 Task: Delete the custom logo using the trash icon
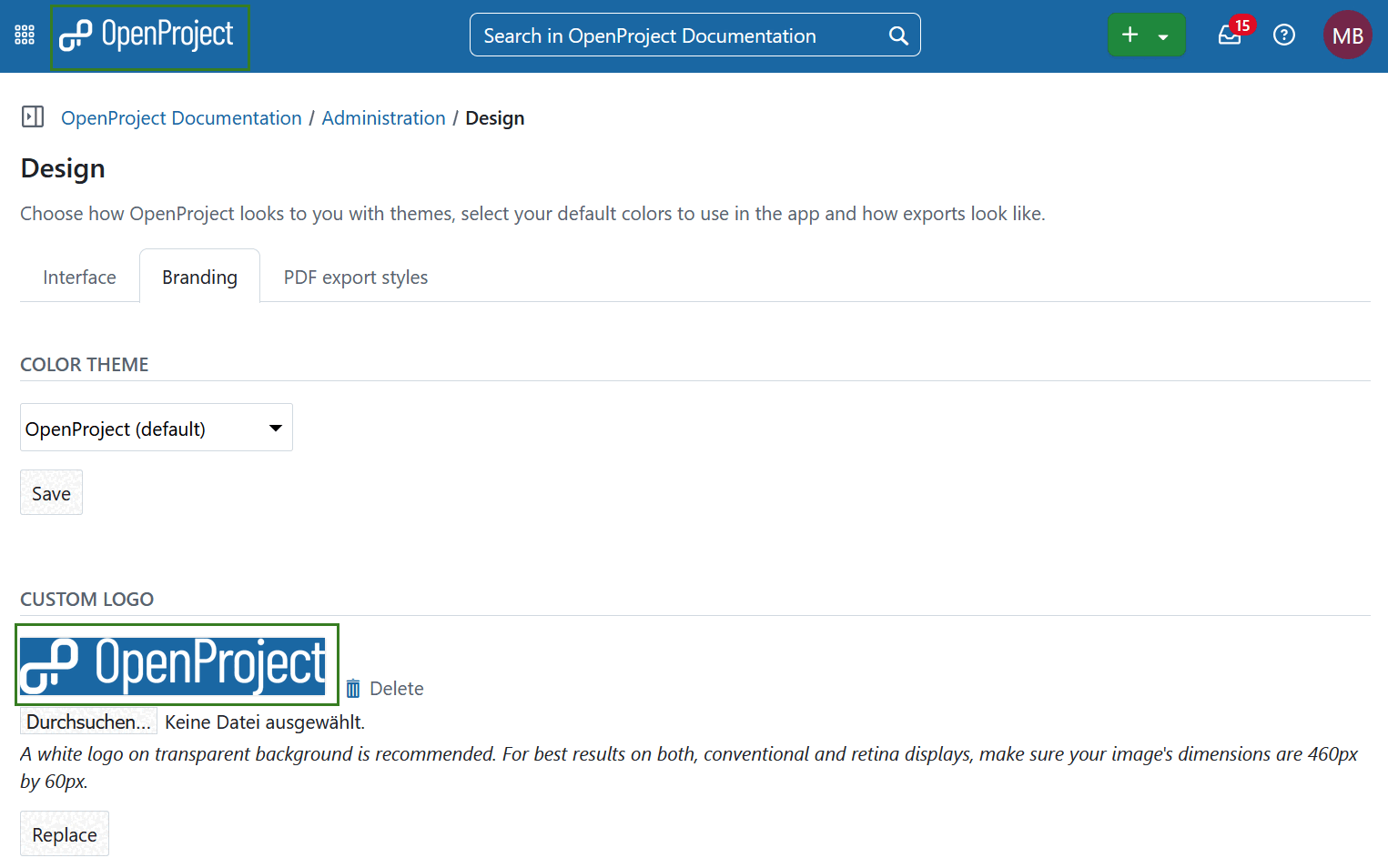tap(354, 688)
